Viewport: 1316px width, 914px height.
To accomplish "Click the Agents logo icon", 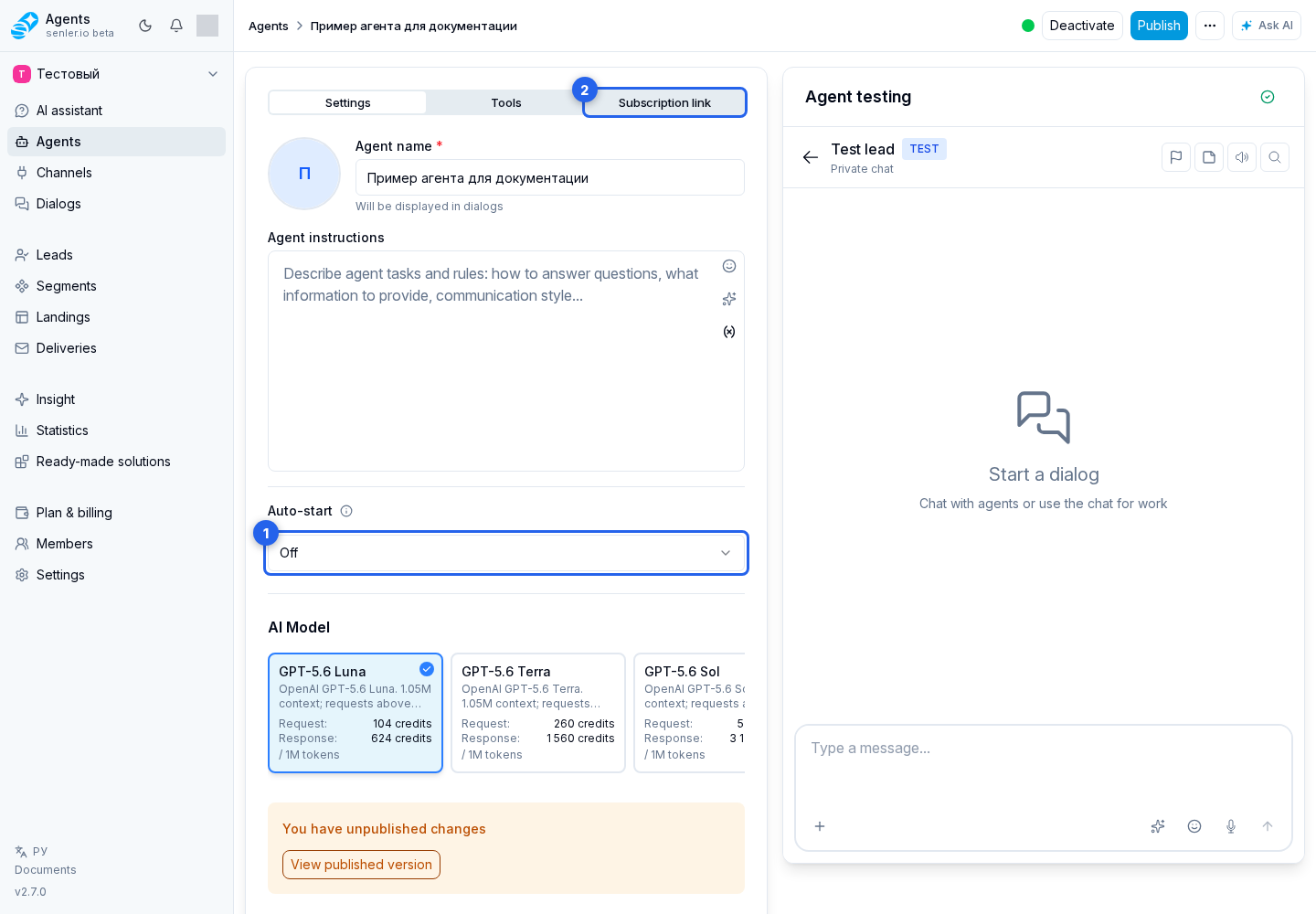I will pos(25,26).
